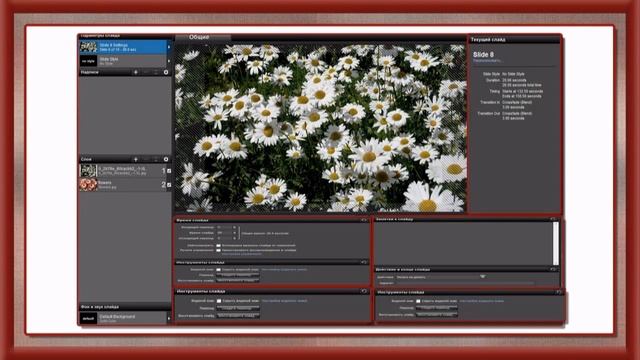The width and height of the screenshot is (640, 360).
Task: Click the Slide 8 Settings daisy thumbnail
Action: click(89, 47)
